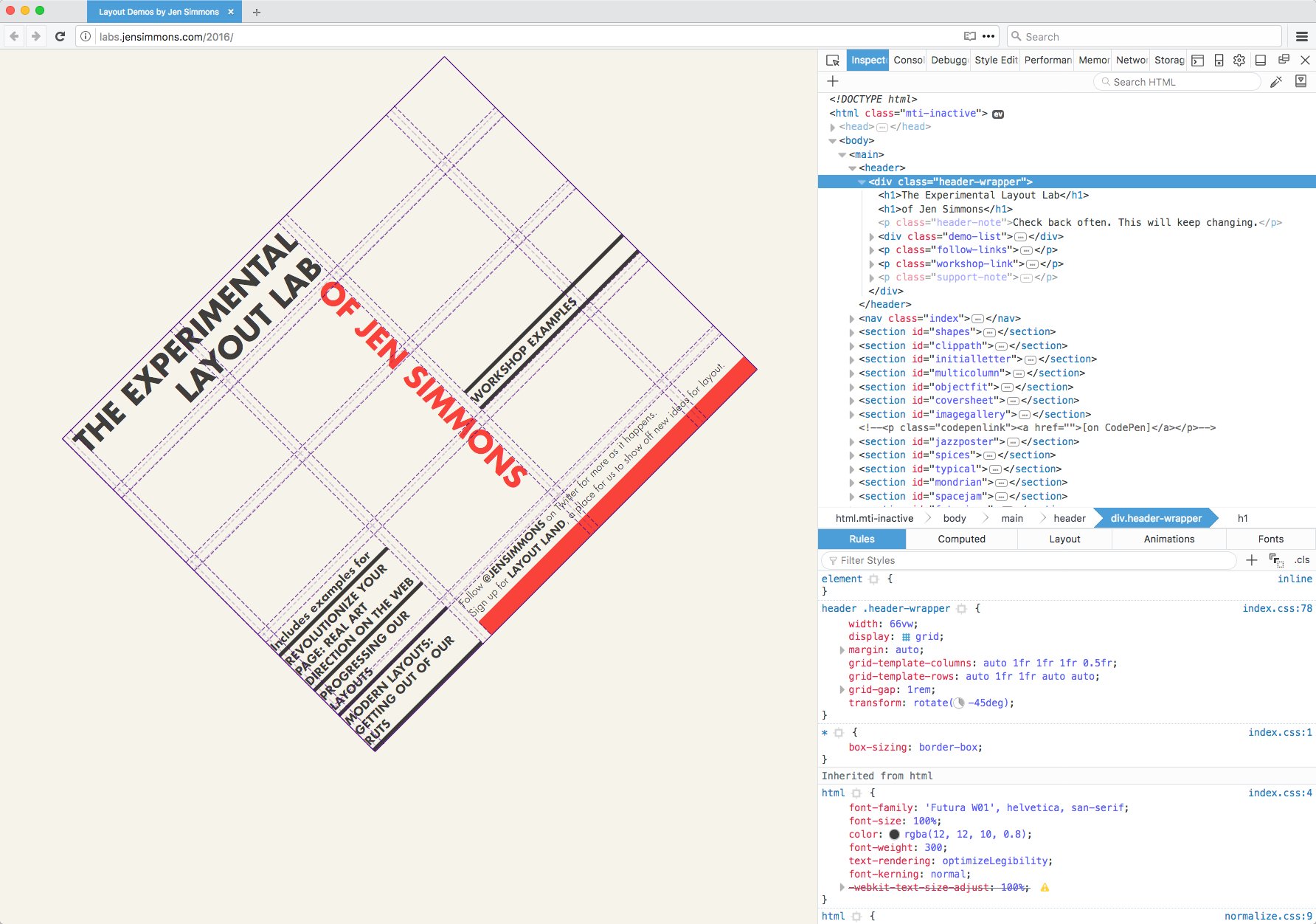
Task: Open Firefox hamburger menu
Action: (1302, 36)
